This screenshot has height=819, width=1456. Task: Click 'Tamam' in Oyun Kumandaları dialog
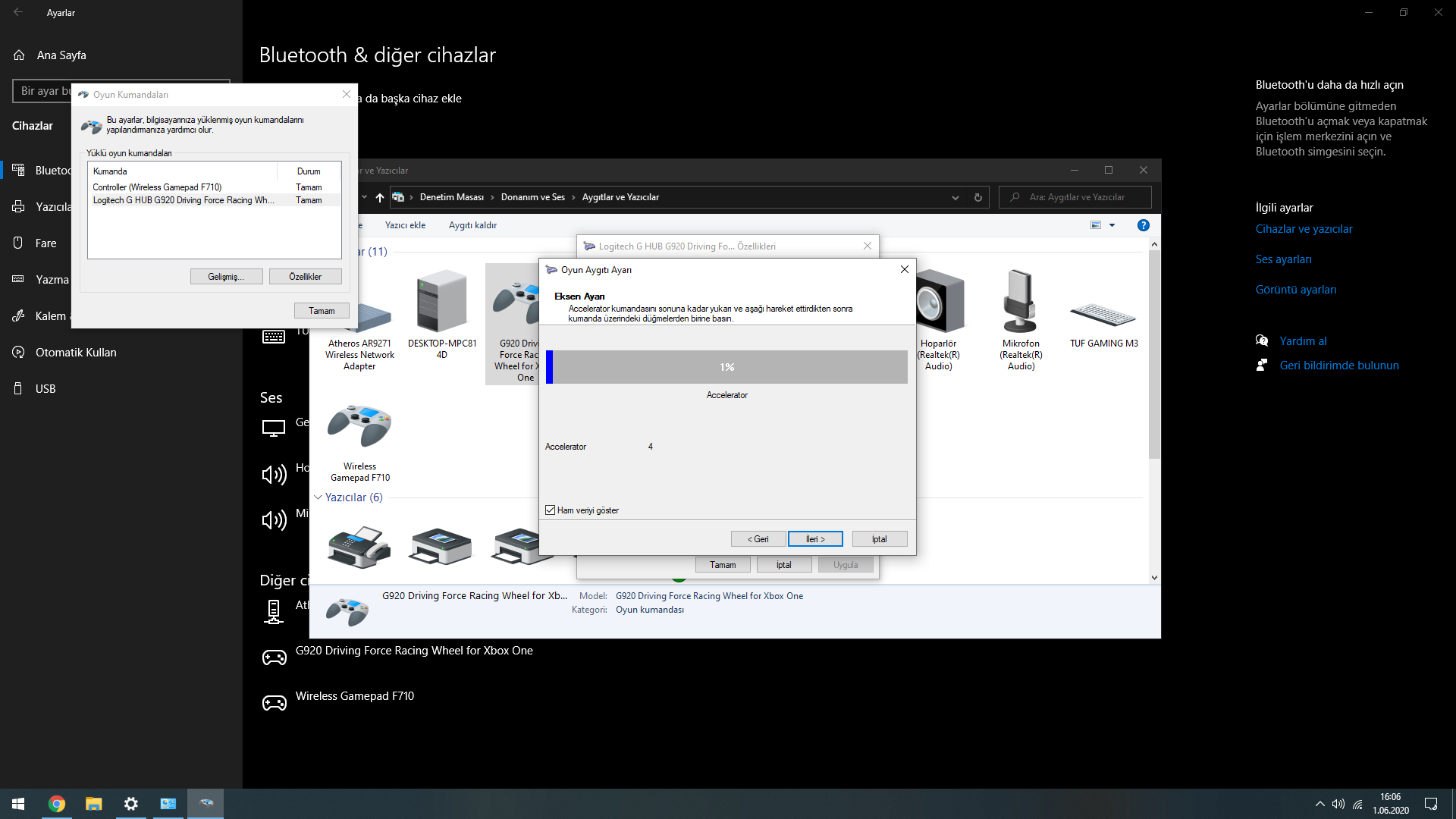click(x=322, y=311)
